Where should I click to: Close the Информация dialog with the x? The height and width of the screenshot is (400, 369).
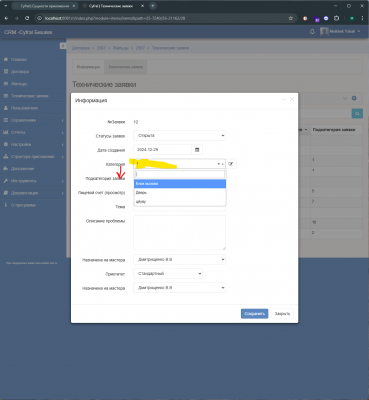click(x=292, y=99)
